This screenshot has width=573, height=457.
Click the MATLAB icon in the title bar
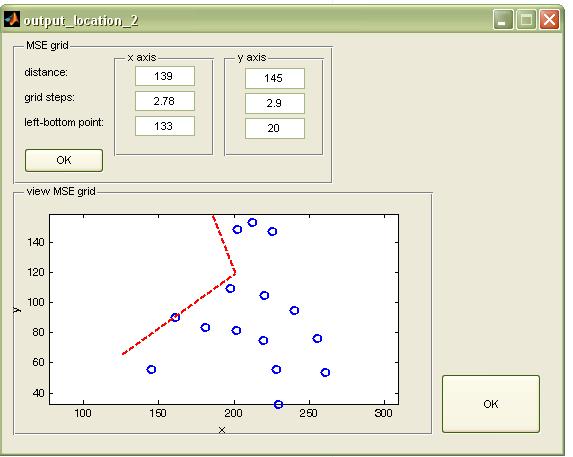pos(12,19)
